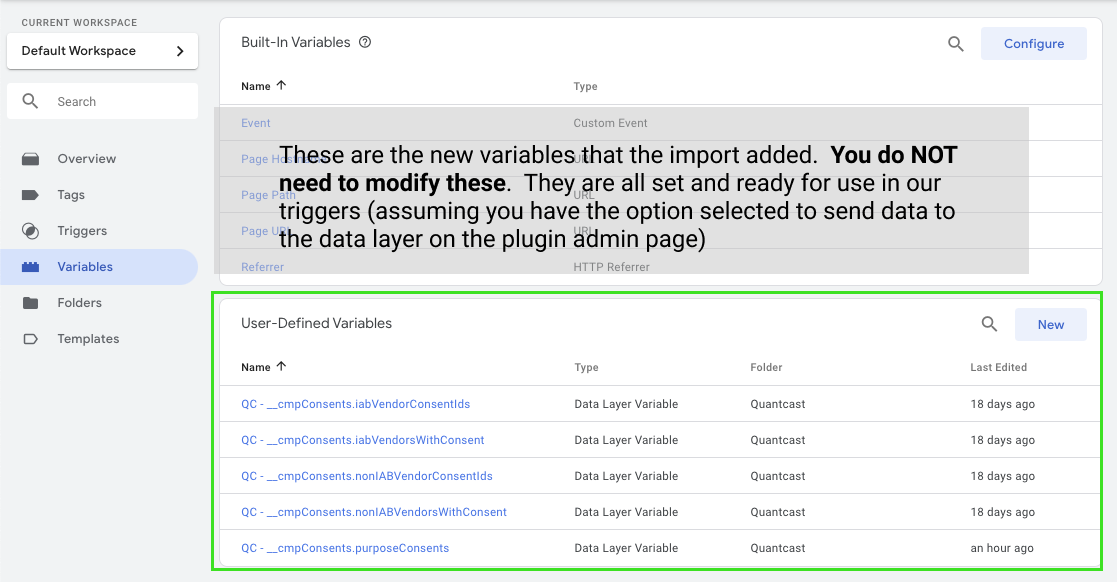Open QC - __cmpConsents.nonIABVendorsWithConsent variable
1117x582 pixels.
pyautogui.click(x=374, y=512)
